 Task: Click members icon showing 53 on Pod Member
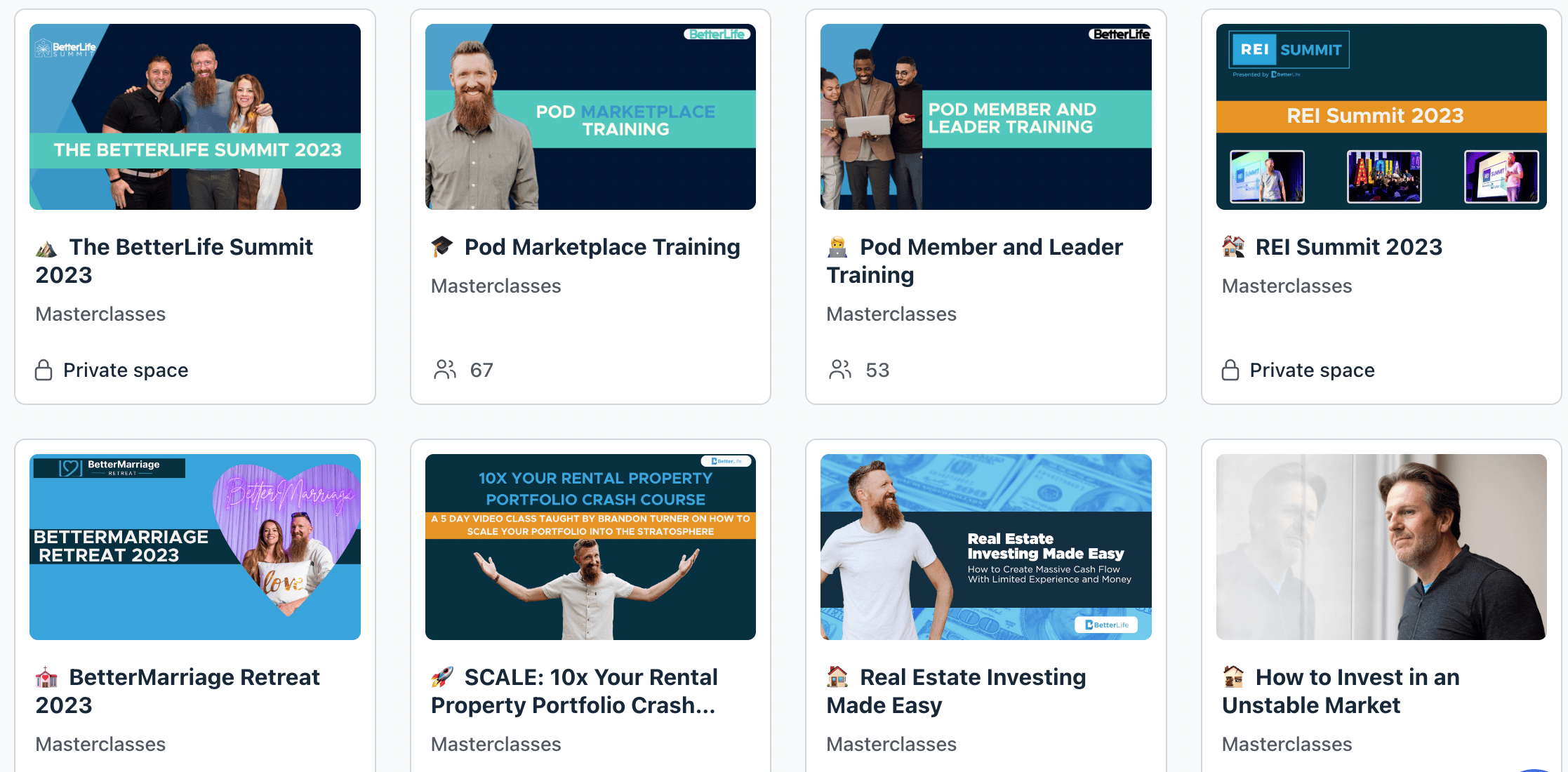840,370
